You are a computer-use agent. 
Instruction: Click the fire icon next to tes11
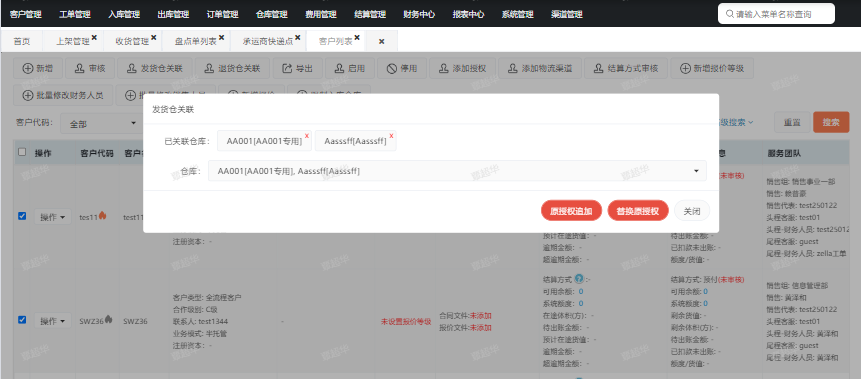tap(102, 216)
